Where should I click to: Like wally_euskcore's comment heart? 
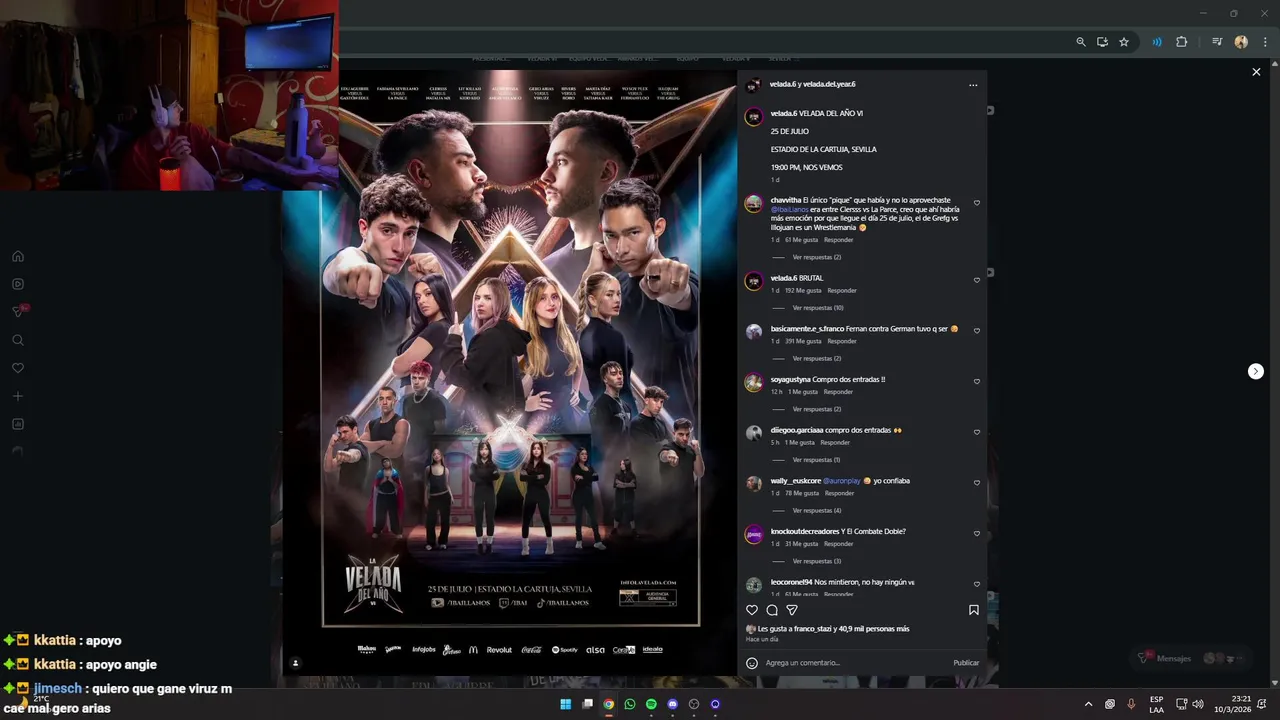977,483
